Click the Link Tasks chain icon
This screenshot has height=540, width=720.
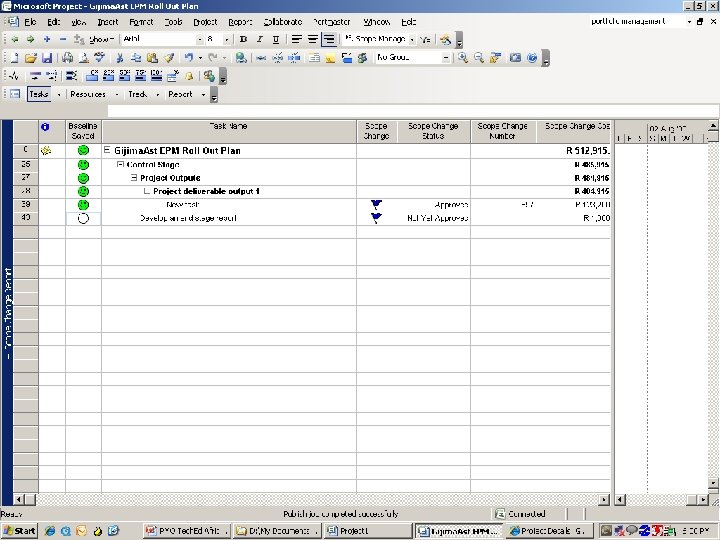pos(261,58)
